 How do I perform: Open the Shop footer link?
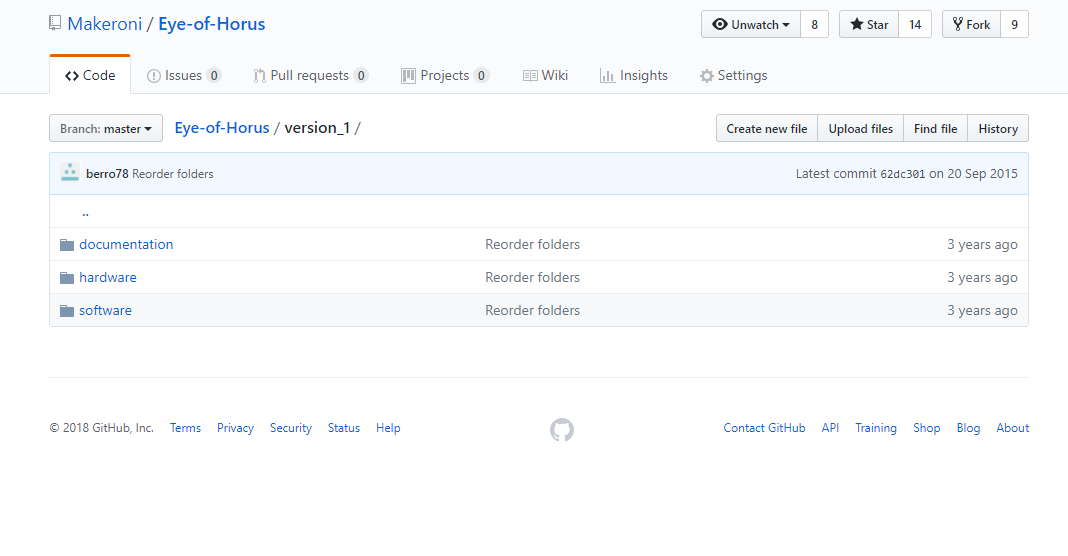[926, 428]
